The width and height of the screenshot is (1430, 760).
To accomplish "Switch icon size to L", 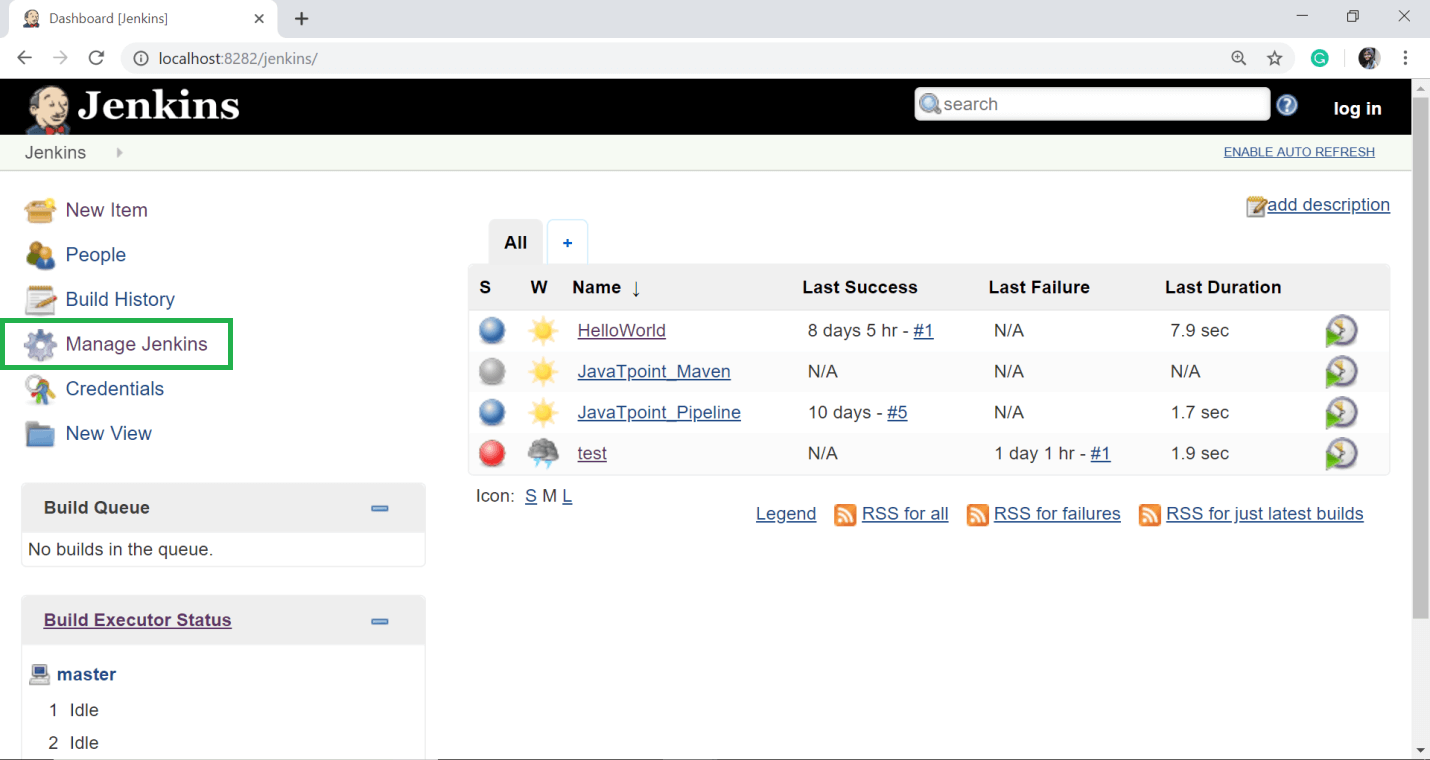I will pyautogui.click(x=567, y=496).
